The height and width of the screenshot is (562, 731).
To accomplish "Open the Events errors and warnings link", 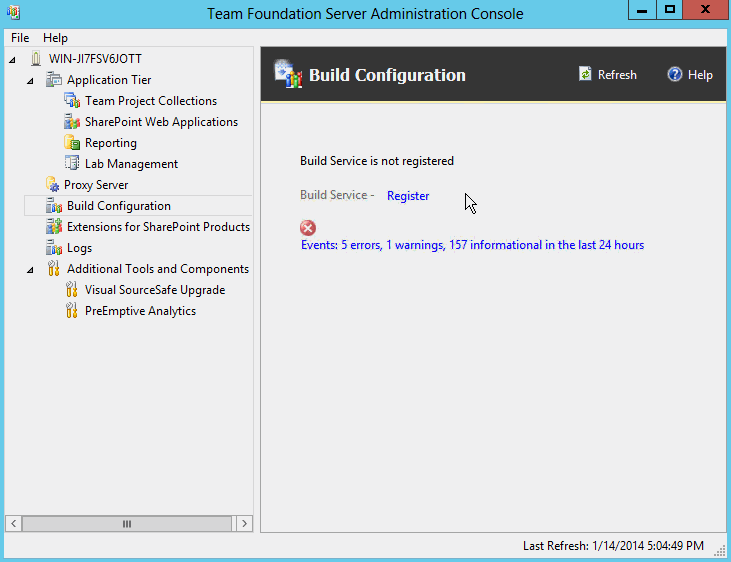I will pyautogui.click(x=472, y=245).
